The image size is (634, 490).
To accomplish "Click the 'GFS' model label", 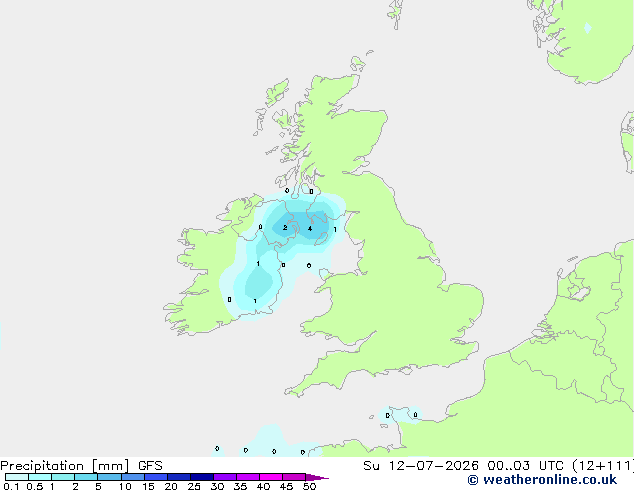I will 150,466.
